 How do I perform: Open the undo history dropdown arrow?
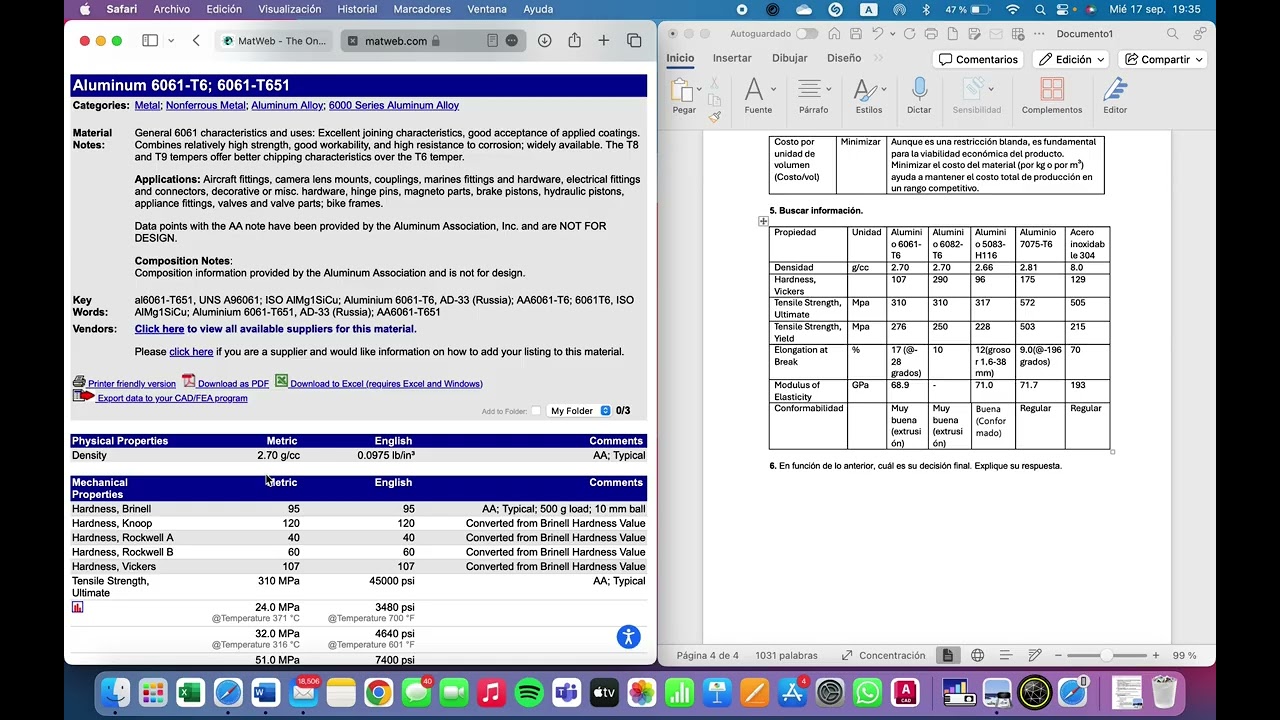coord(891,34)
